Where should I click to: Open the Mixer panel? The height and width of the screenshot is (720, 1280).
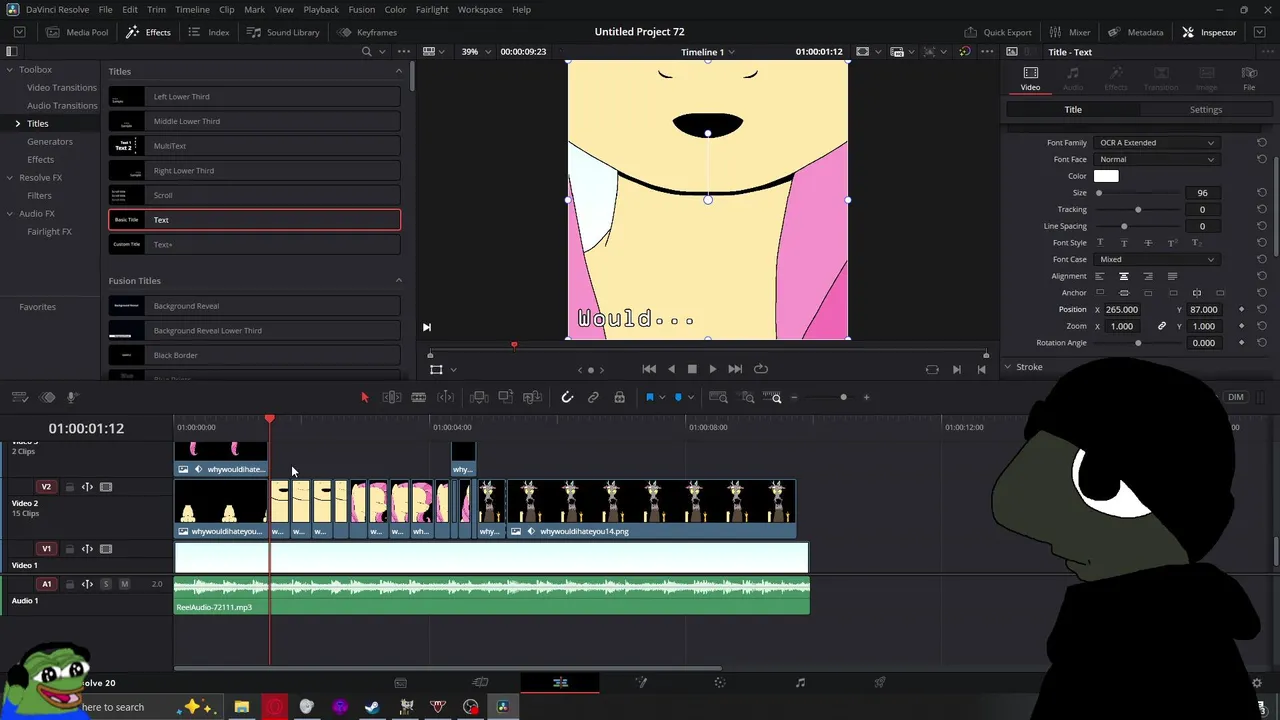(x=1070, y=32)
